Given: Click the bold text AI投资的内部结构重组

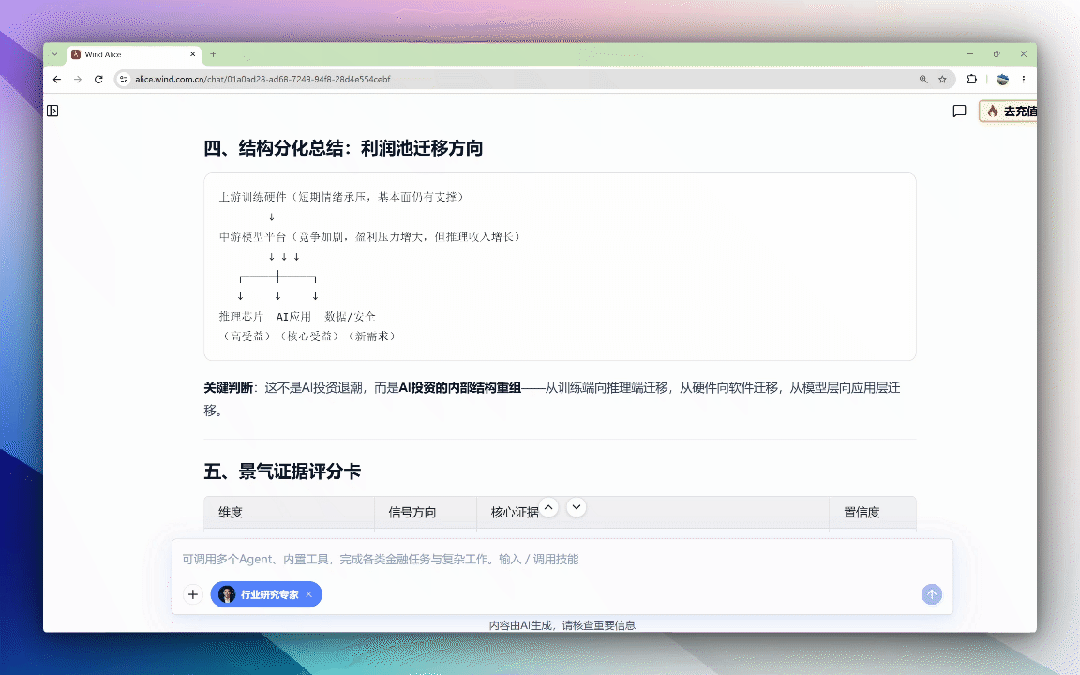Looking at the screenshot, I should [x=459, y=388].
